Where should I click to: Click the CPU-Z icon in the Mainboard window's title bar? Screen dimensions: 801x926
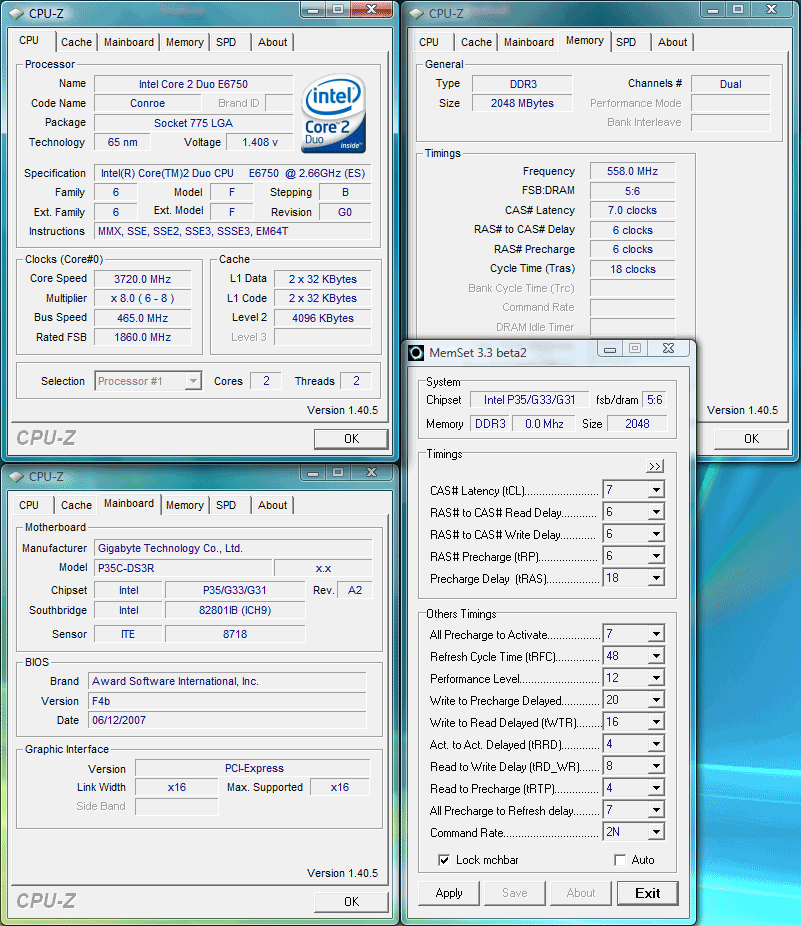(16, 477)
